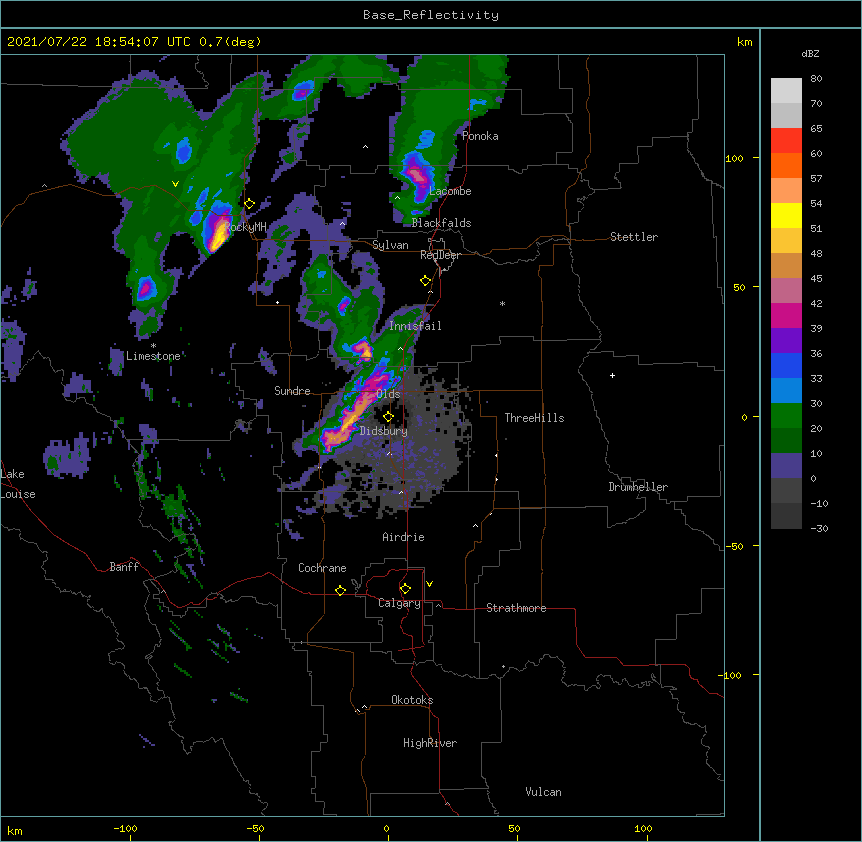Select the light gray 70-80 dBZ legend swatch
The image size is (862, 842).
pyautogui.click(x=786, y=91)
